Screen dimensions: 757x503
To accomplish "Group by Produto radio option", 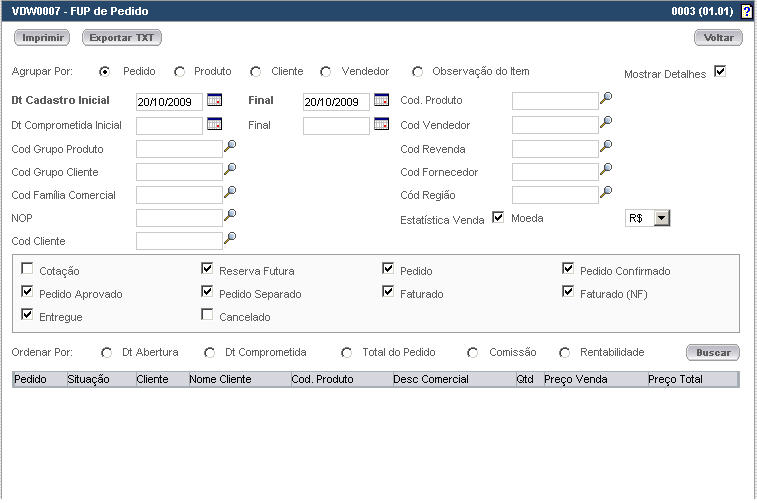I will [x=180, y=72].
